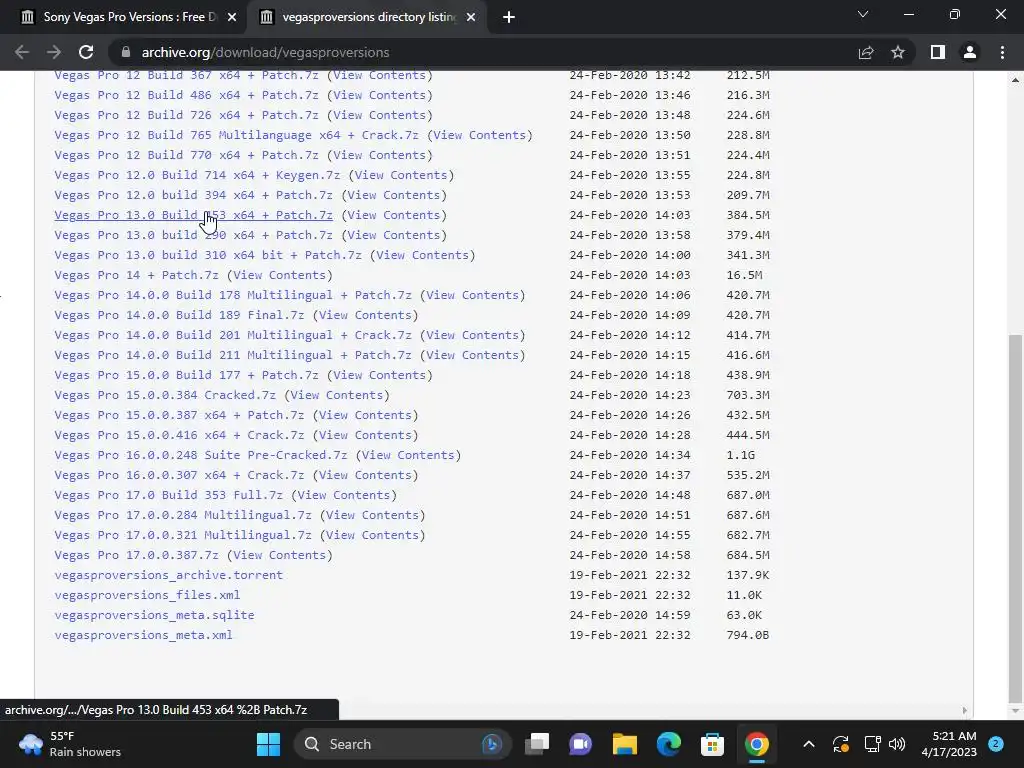Screen dimensions: 1024x768
Task: Click the taskbar Search box
Action: coord(402,744)
